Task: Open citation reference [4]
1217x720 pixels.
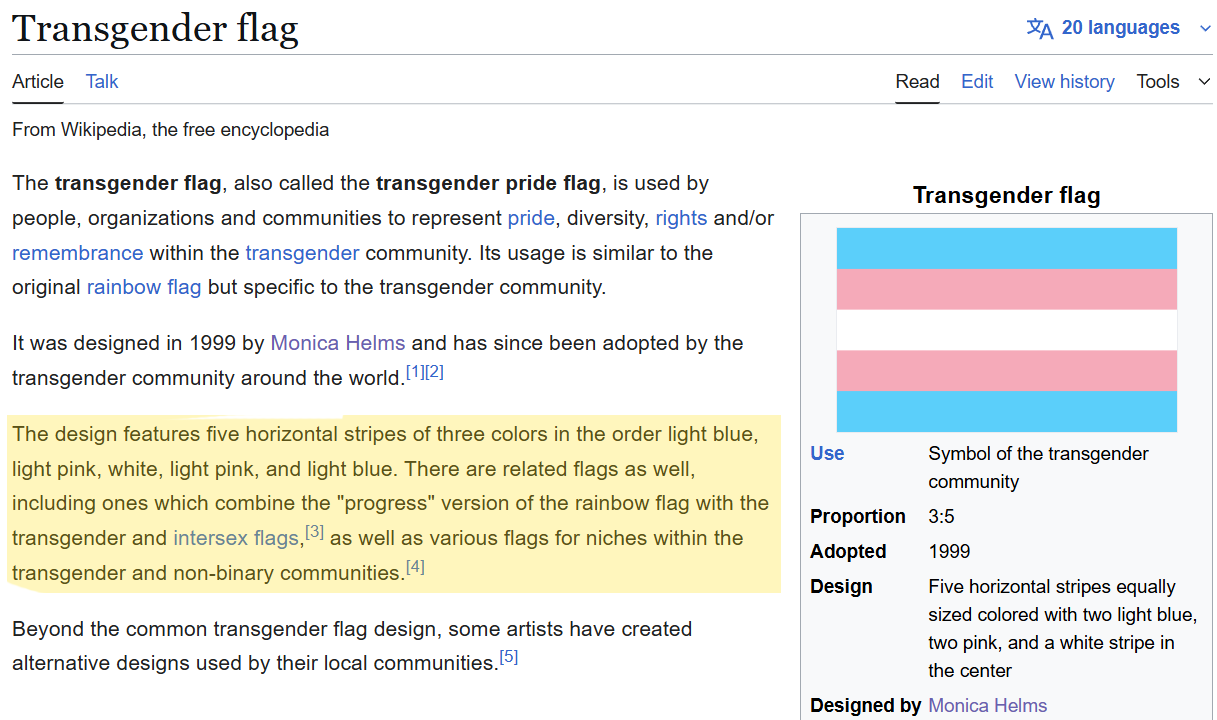Action: (x=415, y=567)
